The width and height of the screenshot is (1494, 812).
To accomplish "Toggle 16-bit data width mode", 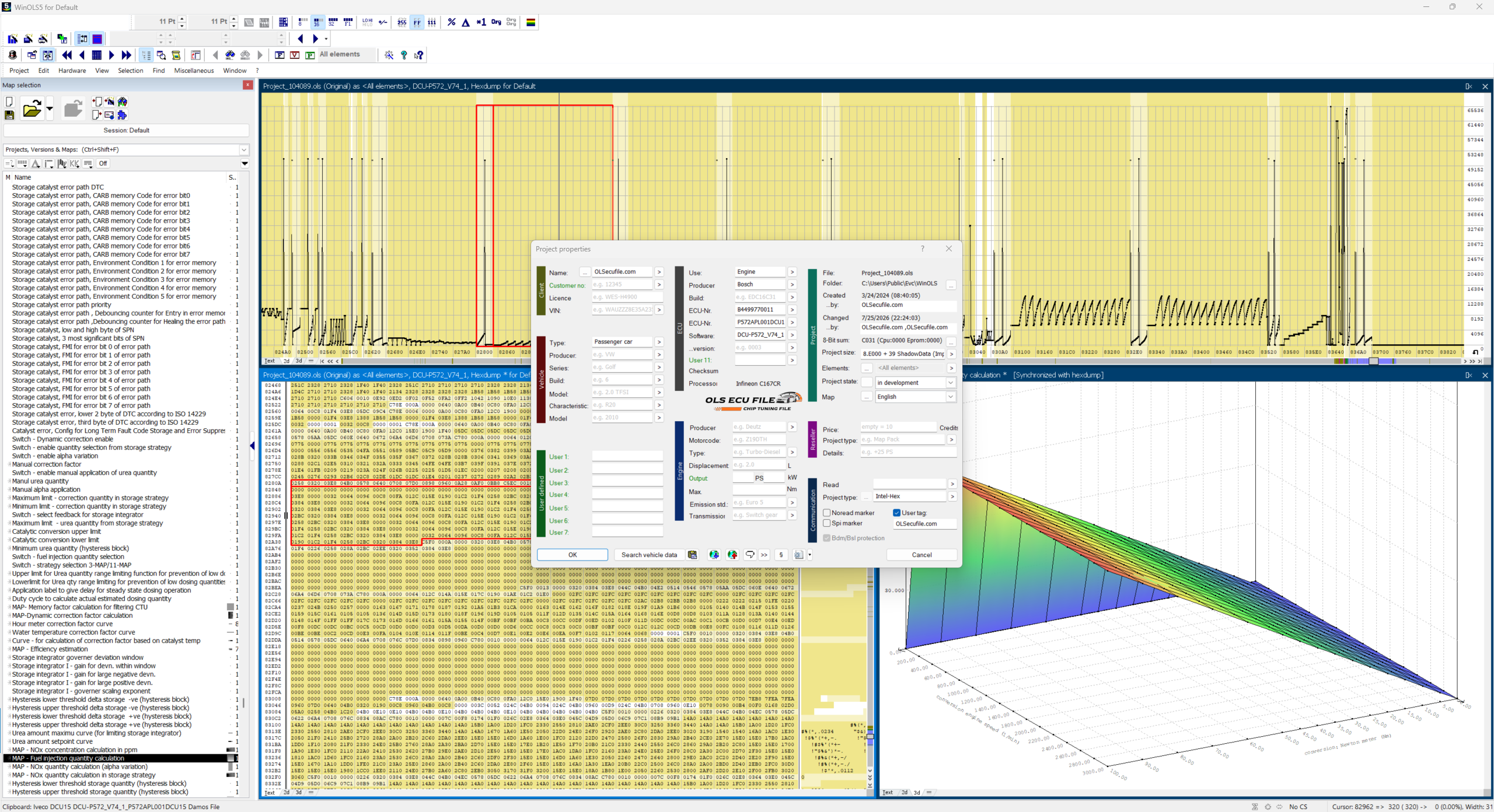I will pyautogui.click(x=317, y=22).
